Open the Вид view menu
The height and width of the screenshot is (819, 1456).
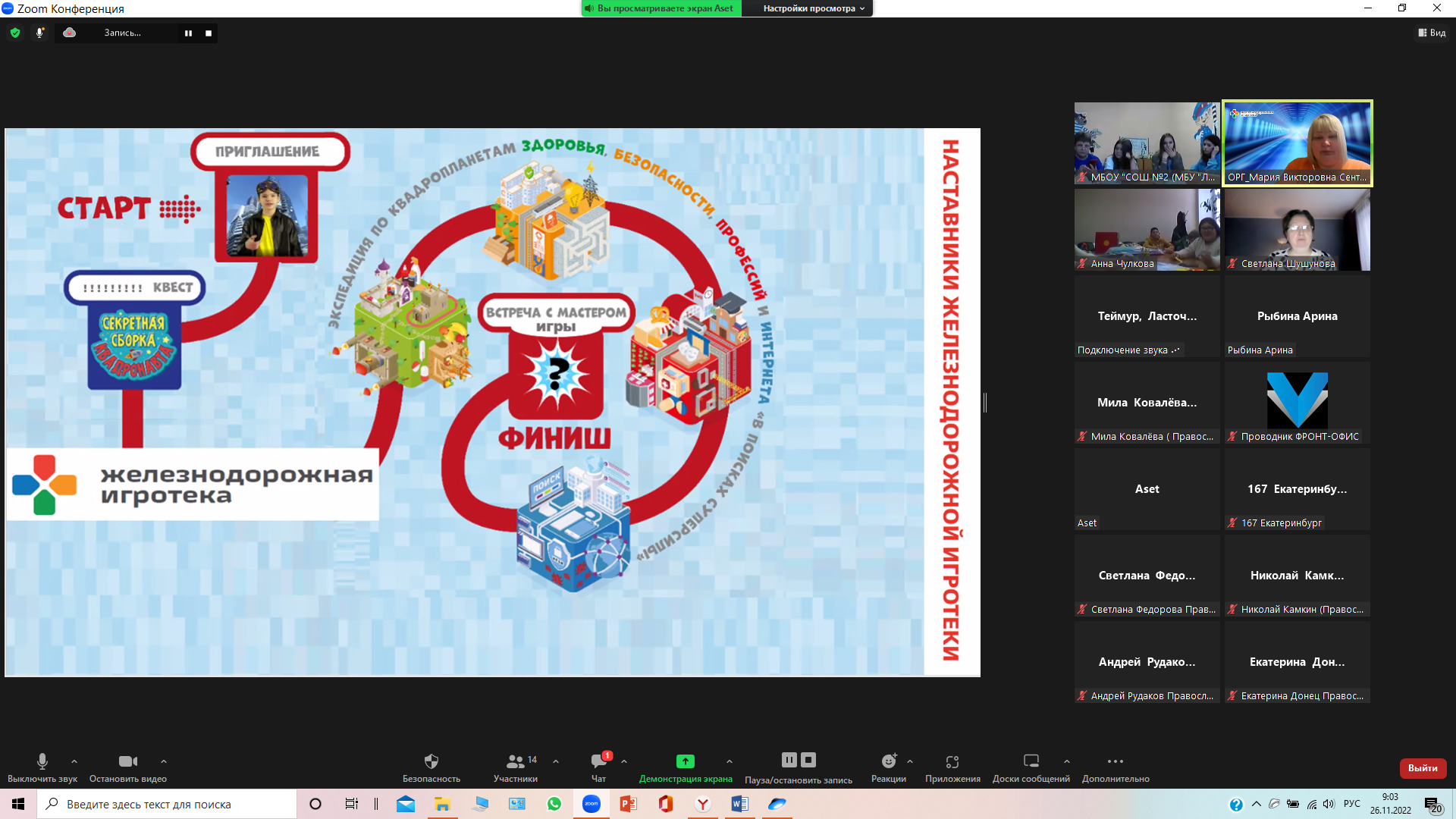click(x=1432, y=33)
